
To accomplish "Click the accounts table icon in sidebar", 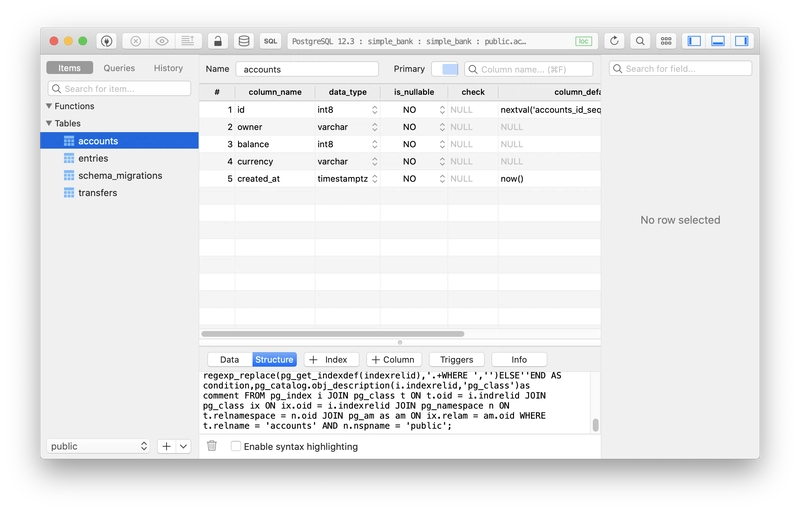I will pyautogui.click(x=69, y=141).
